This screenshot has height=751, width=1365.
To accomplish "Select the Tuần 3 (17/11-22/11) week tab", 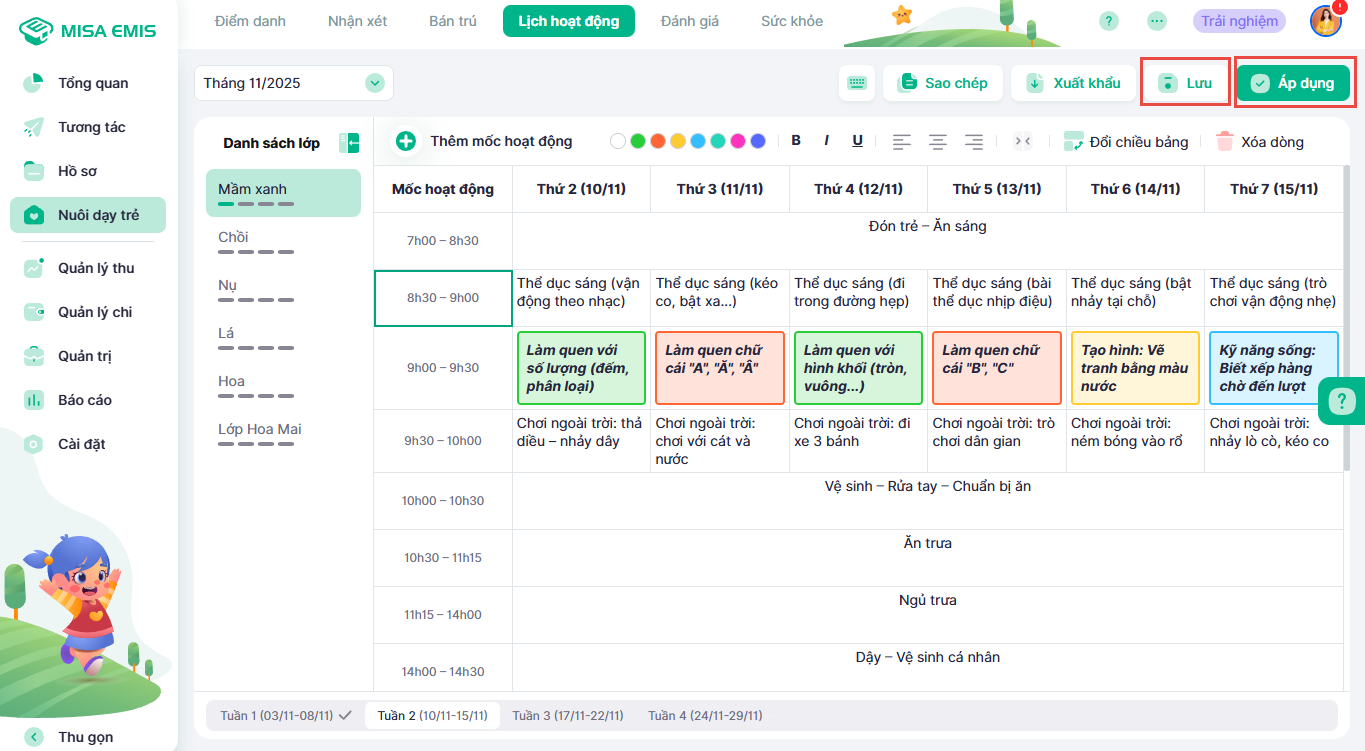I will pos(567,716).
